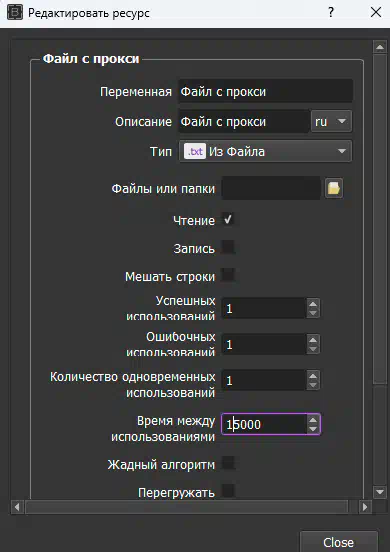Screen dimensions: 390x552
Task: Click the horizontal scrollbar right arrow
Action: click(365, 507)
